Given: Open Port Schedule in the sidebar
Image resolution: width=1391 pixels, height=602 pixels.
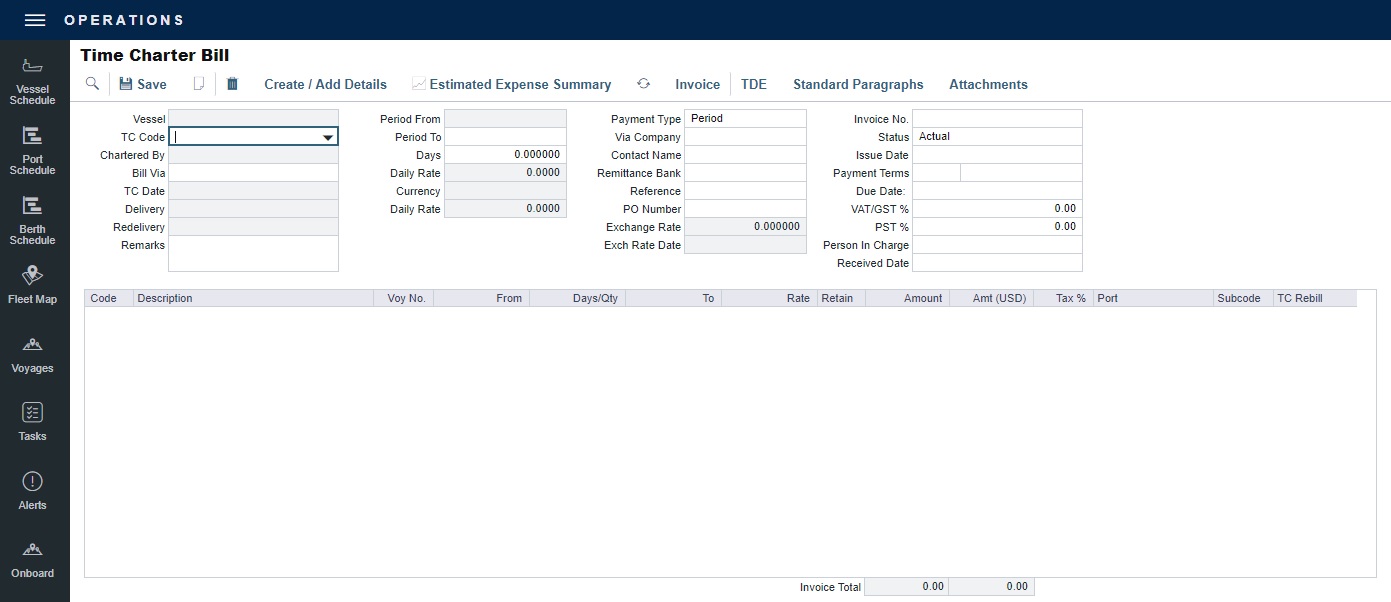Looking at the screenshot, I should pos(32,150).
